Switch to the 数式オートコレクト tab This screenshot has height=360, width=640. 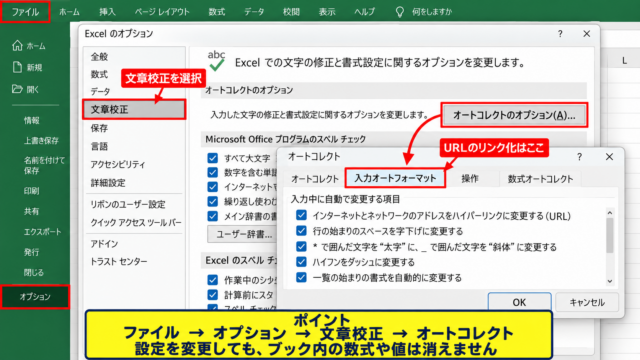point(540,179)
